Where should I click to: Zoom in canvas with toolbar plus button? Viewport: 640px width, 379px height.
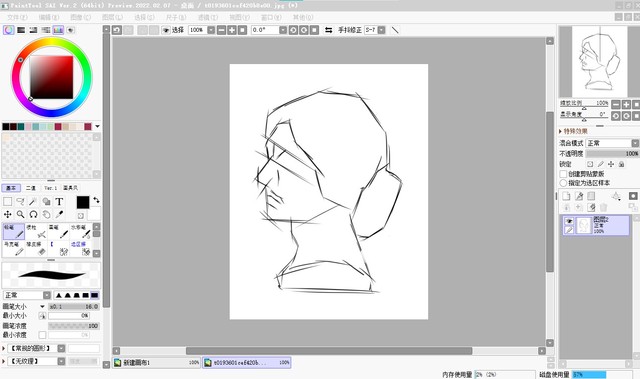(232, 30)
